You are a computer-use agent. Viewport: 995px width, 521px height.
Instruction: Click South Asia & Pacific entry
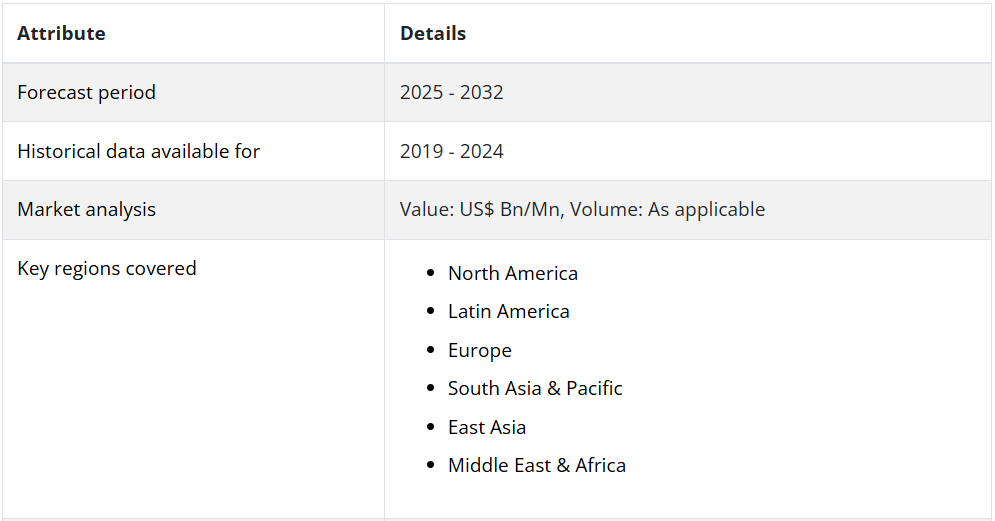tap(535, 388)
